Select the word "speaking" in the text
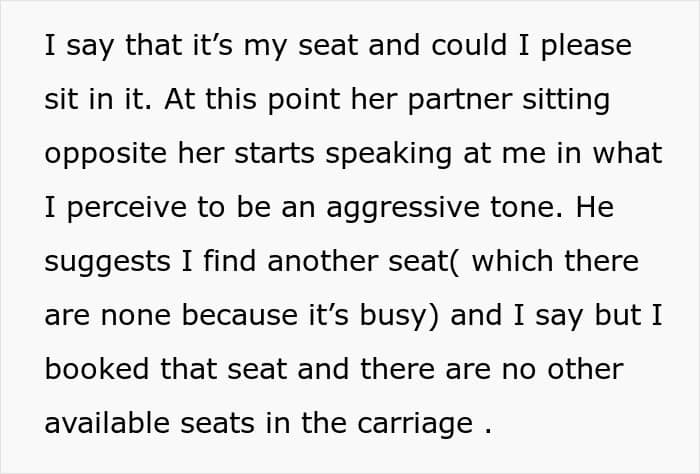700x474 pixels. pos(388,154)
